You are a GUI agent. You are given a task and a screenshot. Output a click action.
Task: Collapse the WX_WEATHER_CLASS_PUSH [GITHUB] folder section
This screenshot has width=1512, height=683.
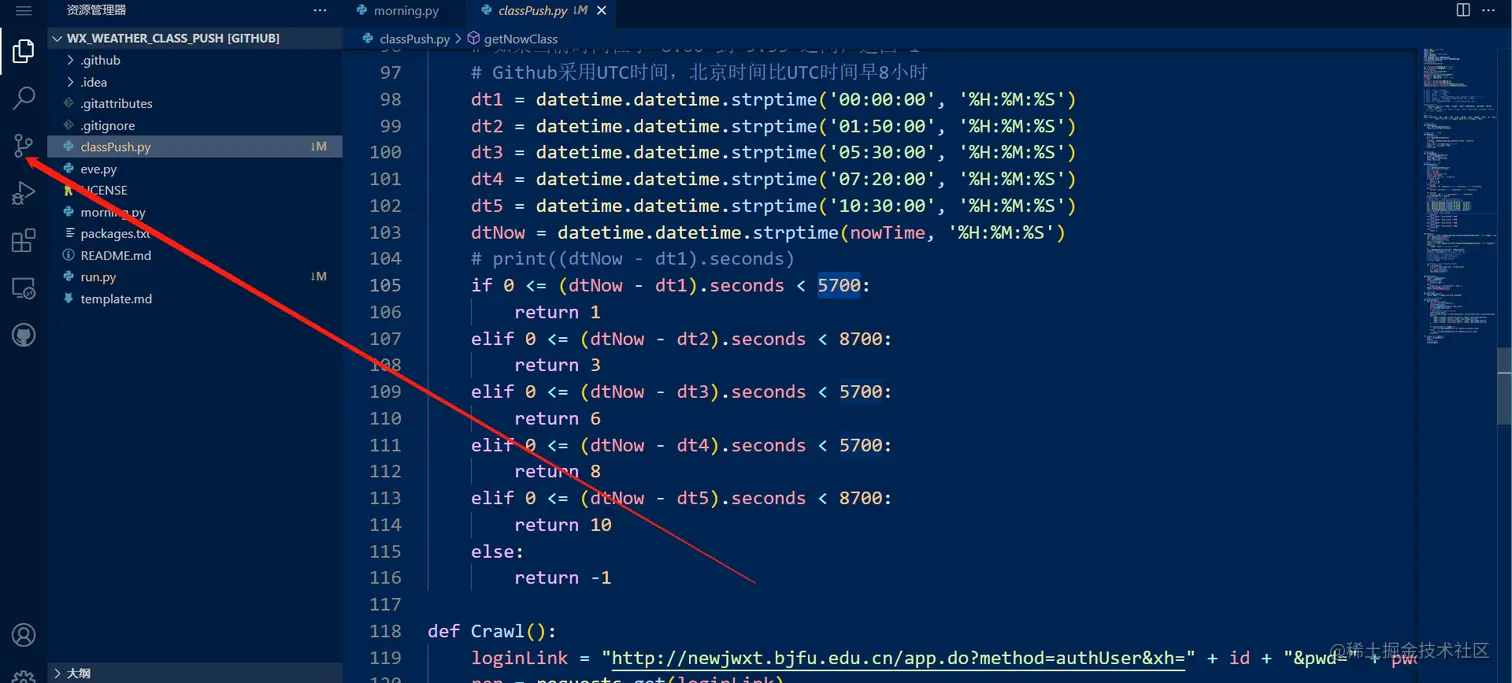pos(194,38)
